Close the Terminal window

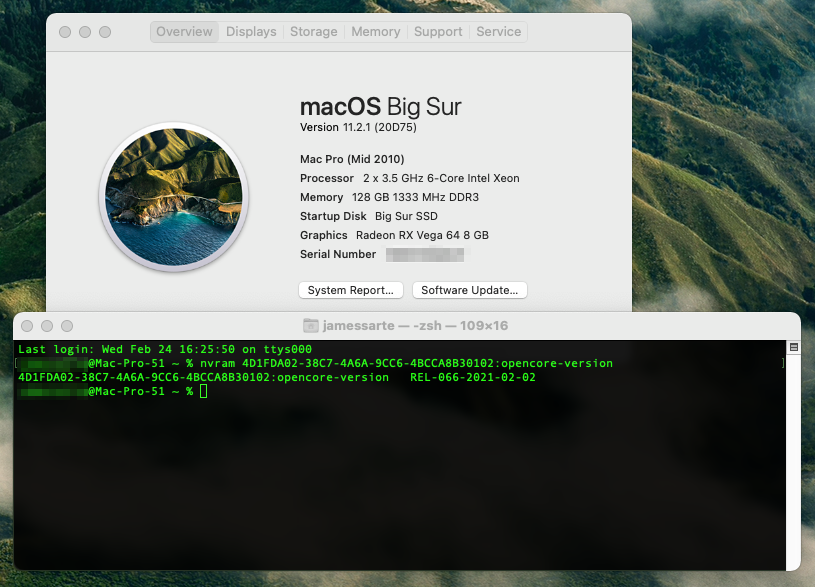click(x=27, y=326)
